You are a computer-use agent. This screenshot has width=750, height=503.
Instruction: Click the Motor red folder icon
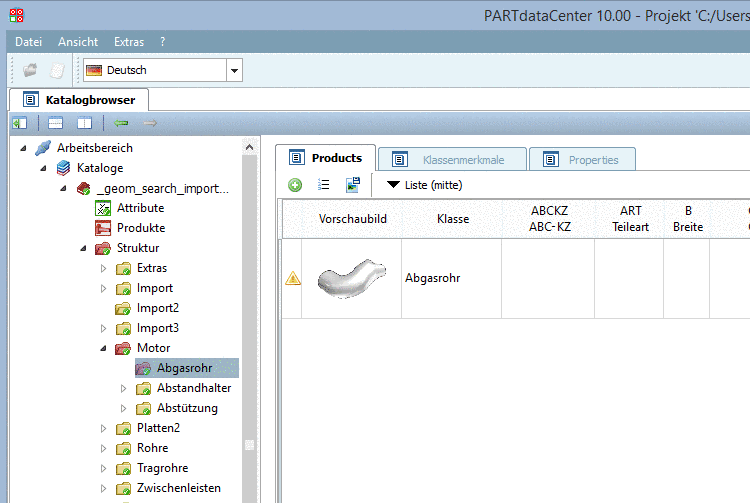click(123, 348)
